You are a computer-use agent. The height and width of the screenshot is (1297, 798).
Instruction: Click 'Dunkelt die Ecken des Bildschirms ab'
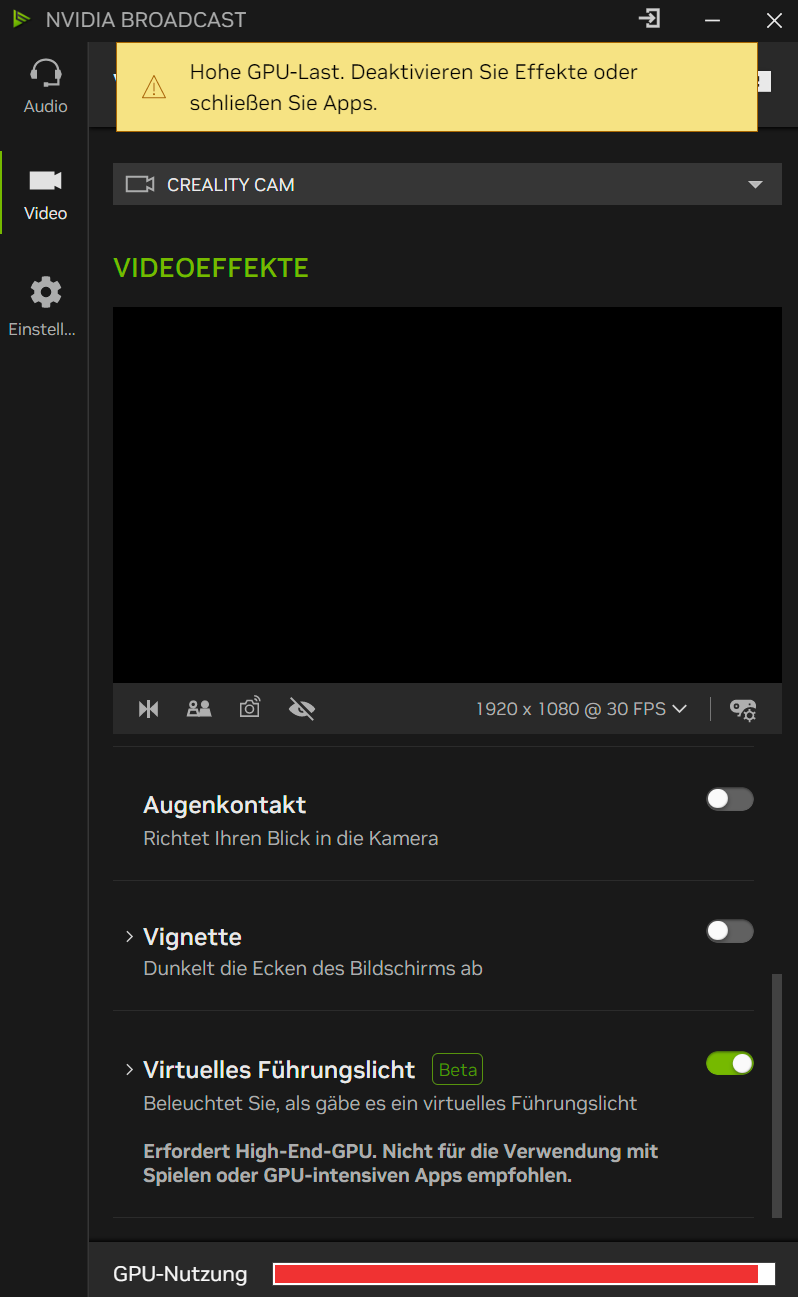coord(313,968)
